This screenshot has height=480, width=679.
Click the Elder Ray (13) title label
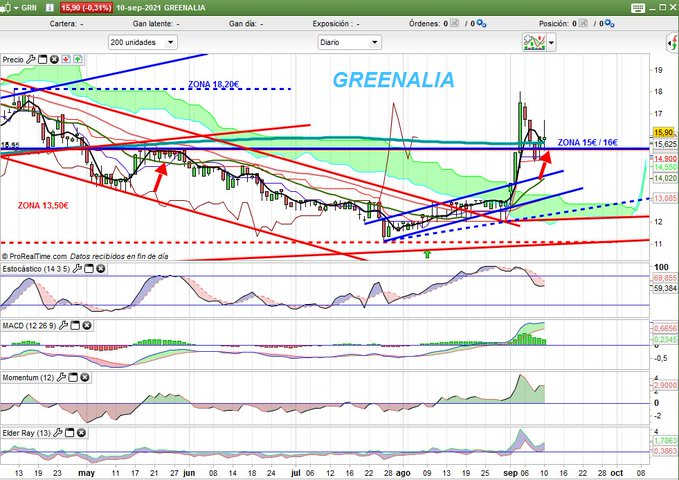point(26,433)
